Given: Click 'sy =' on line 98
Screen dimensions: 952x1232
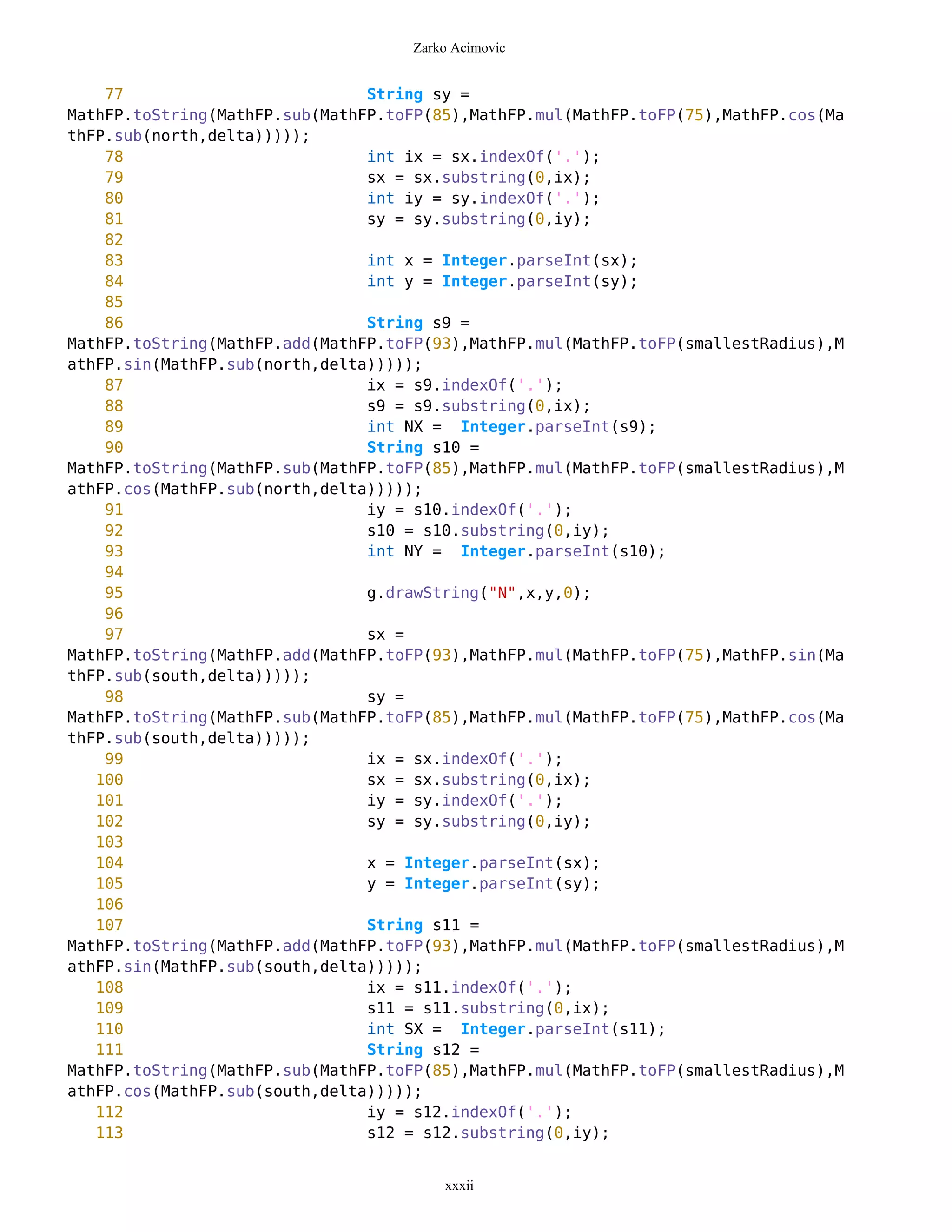Looking at the screenshot, I should click(x=386, y=697).
